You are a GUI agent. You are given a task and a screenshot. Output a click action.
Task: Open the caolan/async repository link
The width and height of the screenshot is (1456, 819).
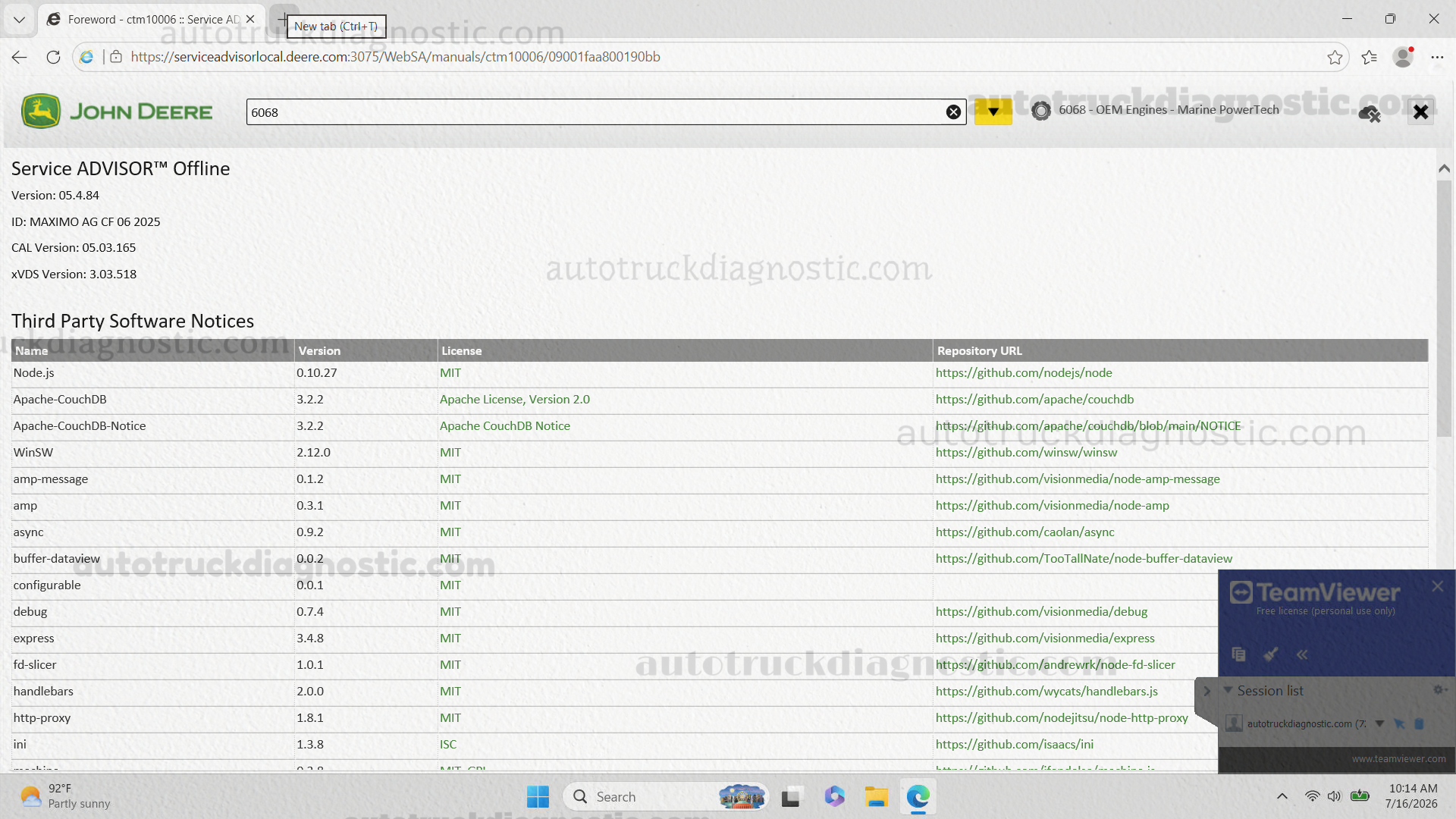[1025, 532]
